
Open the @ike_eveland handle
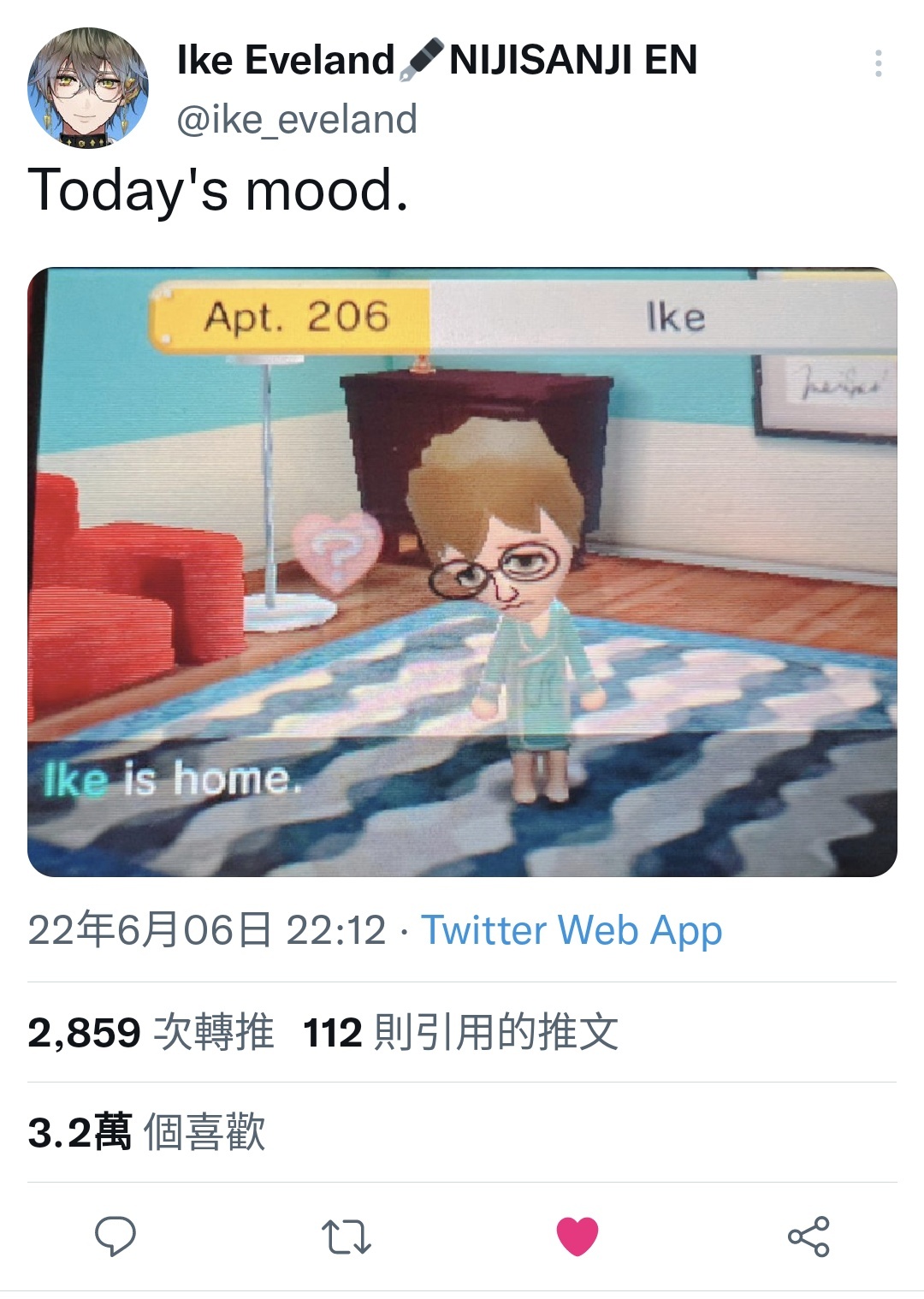(297, 119)
